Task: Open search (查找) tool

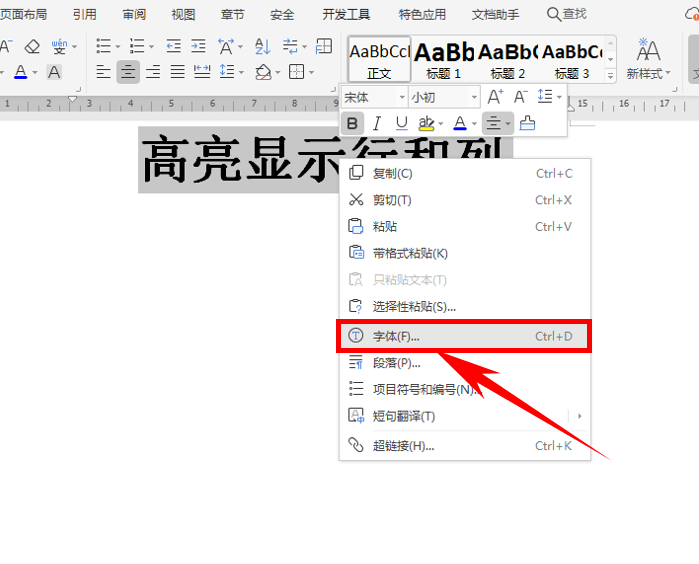Action: point(567,14)
